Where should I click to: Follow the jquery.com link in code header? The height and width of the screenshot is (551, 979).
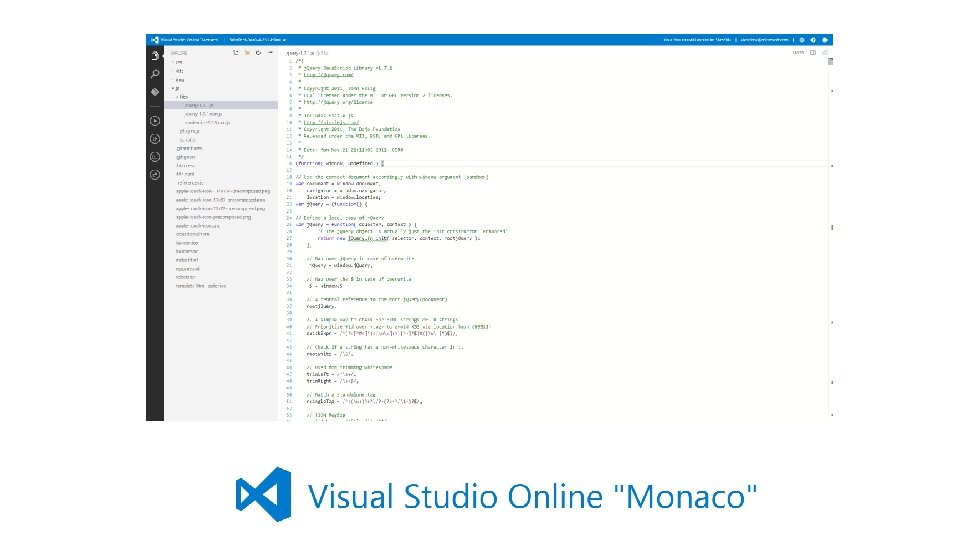(x=328, y=75)
